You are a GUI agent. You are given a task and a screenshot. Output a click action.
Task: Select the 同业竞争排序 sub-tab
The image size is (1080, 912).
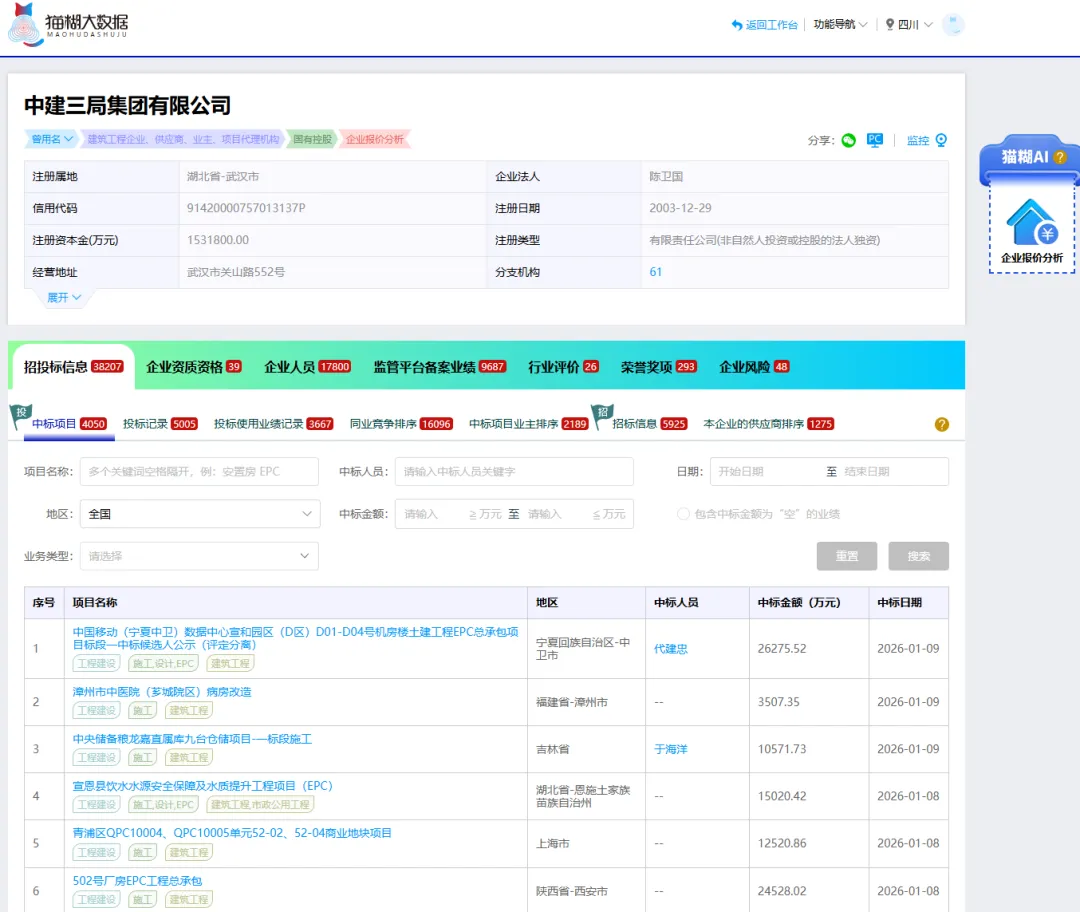point(401,424)
